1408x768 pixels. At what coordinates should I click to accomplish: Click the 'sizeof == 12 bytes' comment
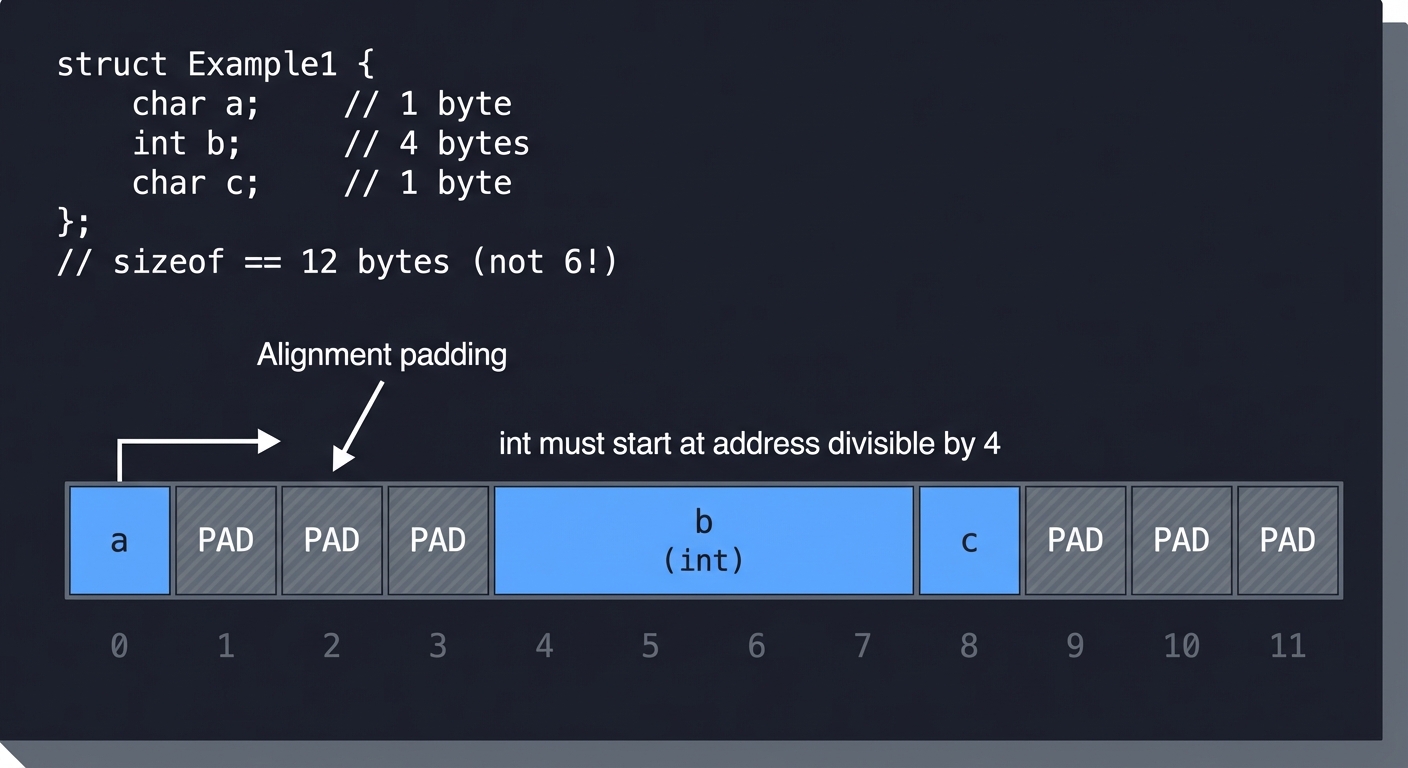click(x=338, y=262)
